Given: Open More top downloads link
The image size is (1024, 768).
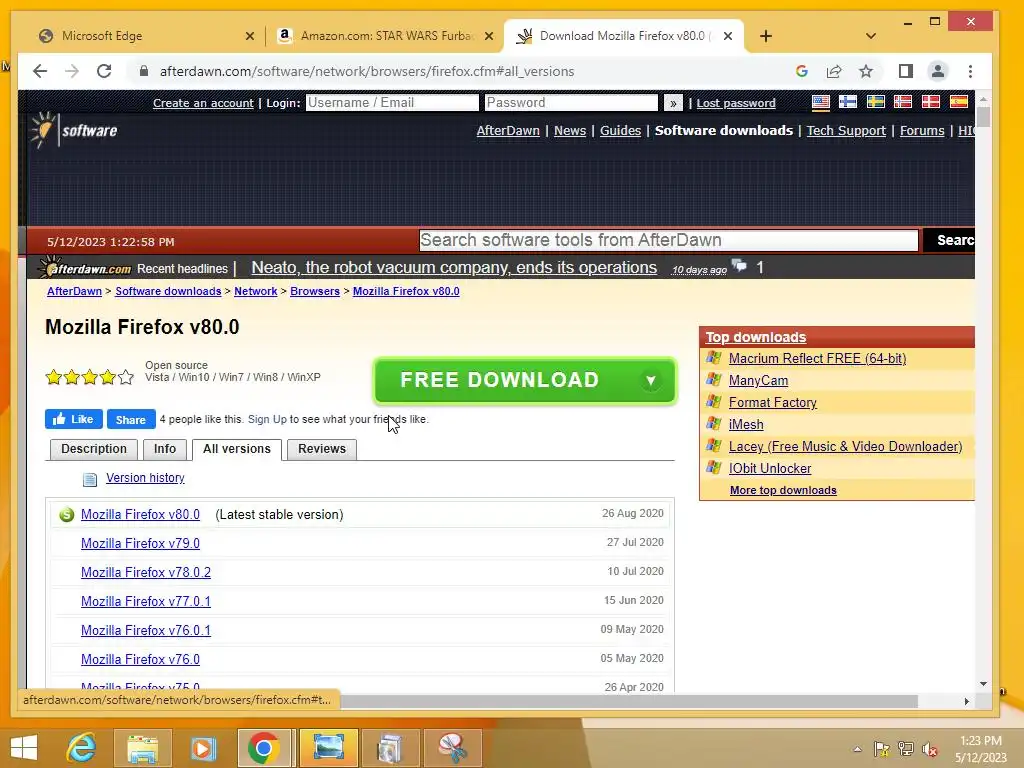Looking at the screenshot, I should [783, 490].
